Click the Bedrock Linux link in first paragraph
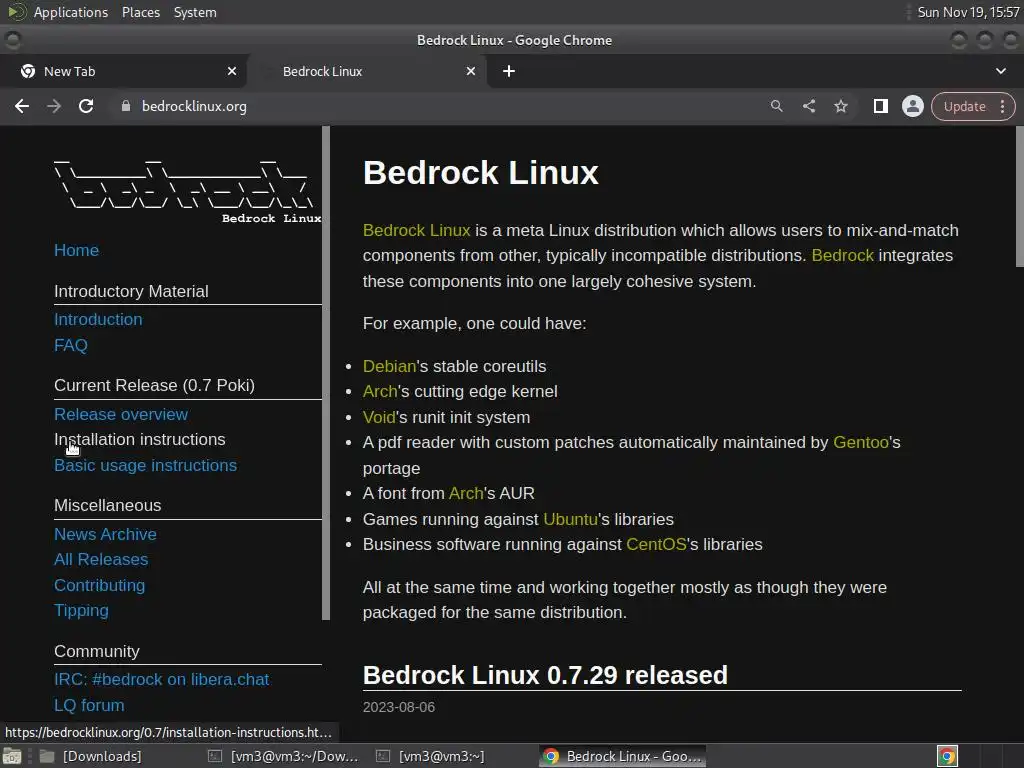The width and height of the screenshot is (1024, 768). [x=417, y=231]
